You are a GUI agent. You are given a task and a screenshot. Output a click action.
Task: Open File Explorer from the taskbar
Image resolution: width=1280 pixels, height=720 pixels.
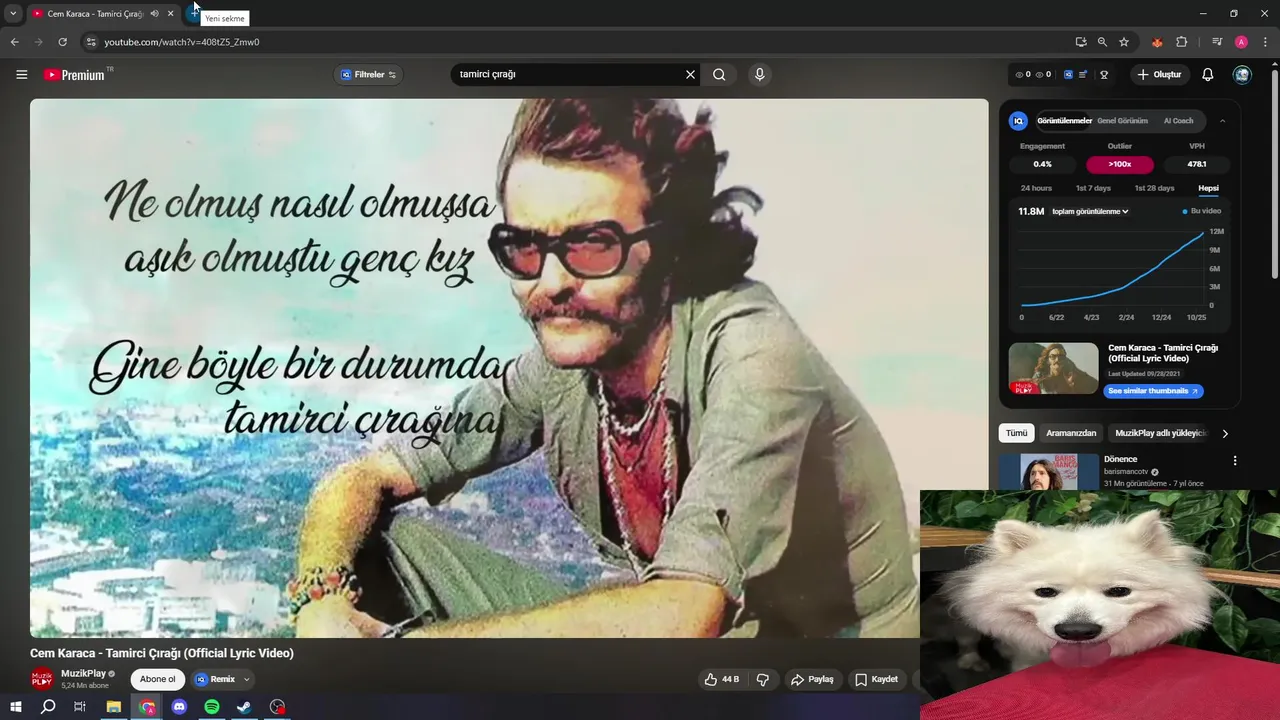click(114, 707)
